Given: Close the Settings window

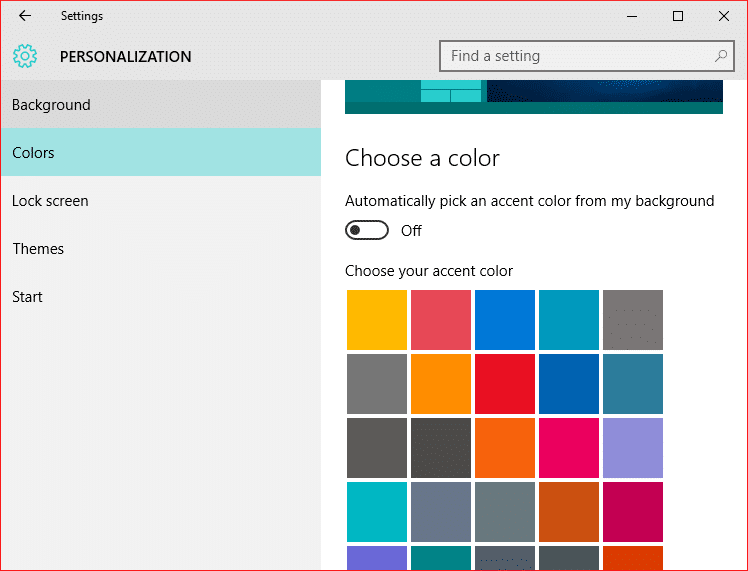Looking at the screenshot, I should pos(723,16).
